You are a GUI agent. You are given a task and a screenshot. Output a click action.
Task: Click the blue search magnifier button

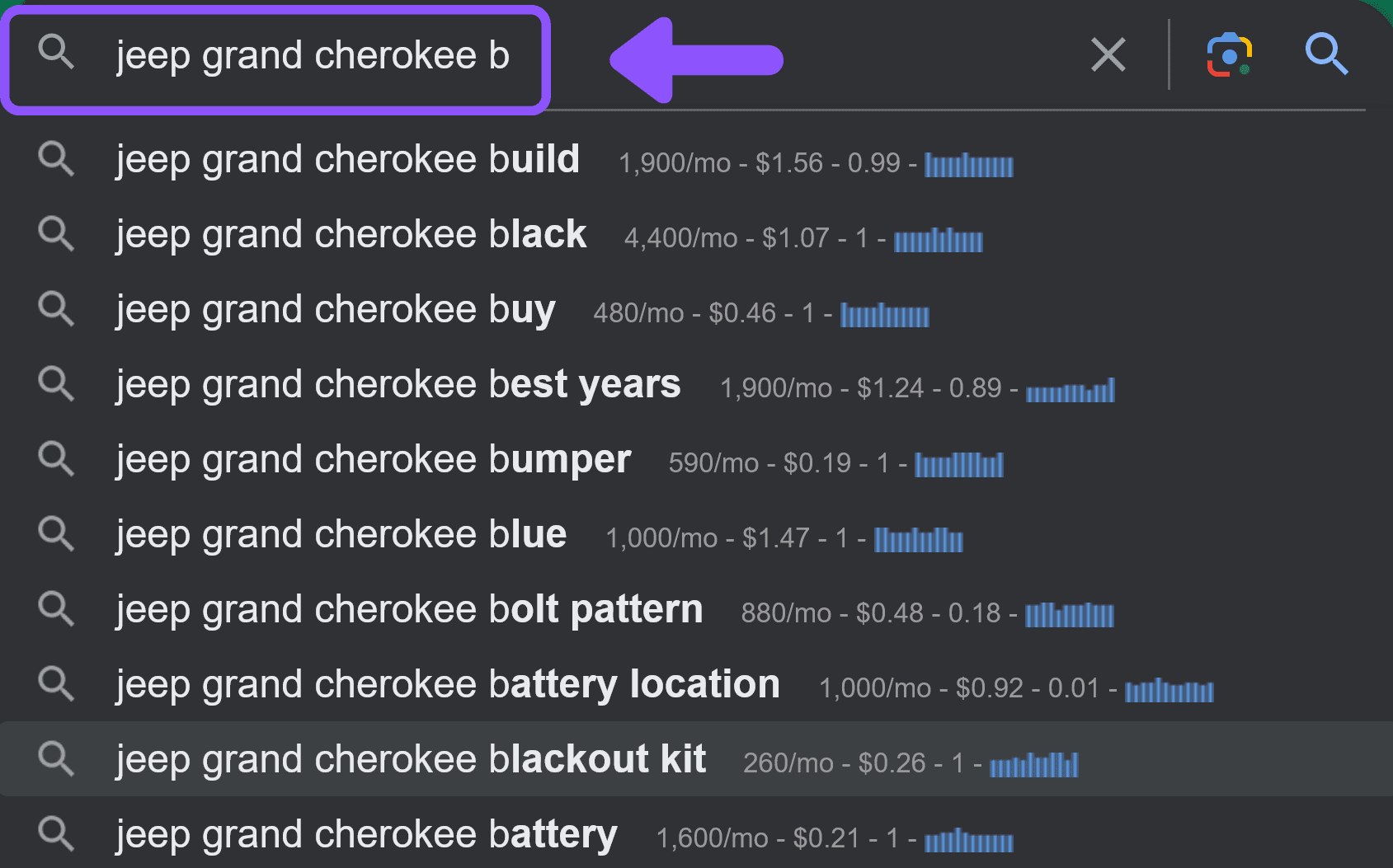click(x=1326, y=54)
